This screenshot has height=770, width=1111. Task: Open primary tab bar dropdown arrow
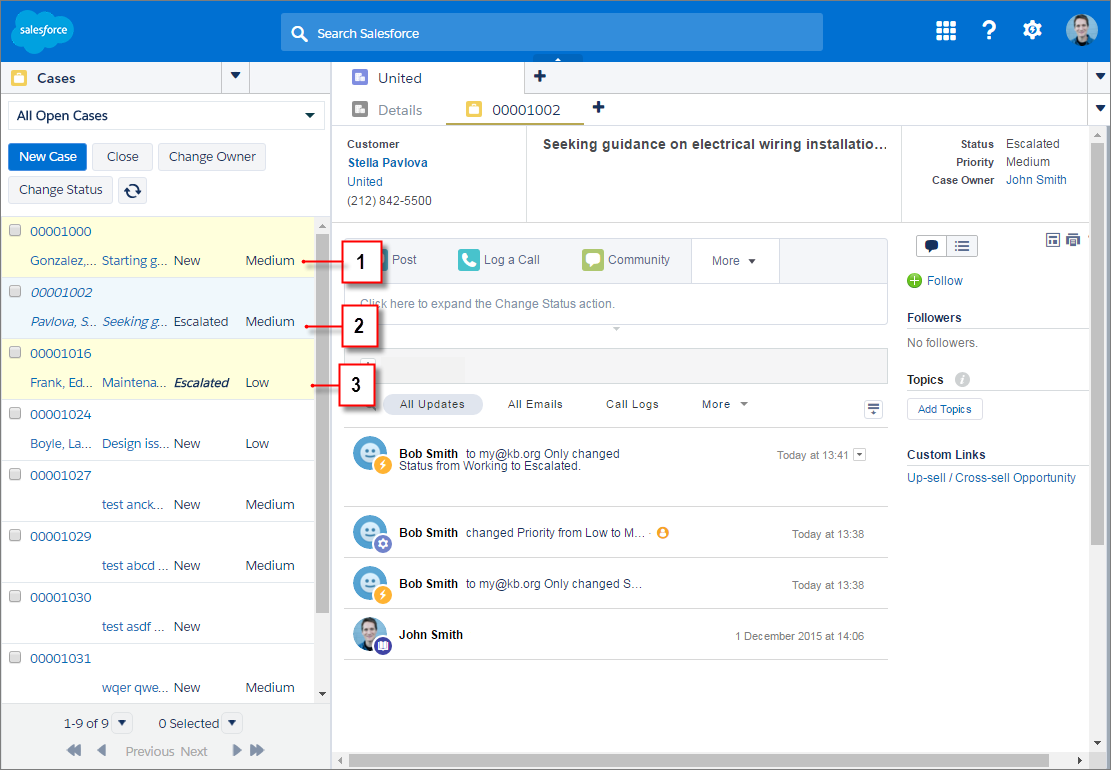click(x=1100, y=77)
